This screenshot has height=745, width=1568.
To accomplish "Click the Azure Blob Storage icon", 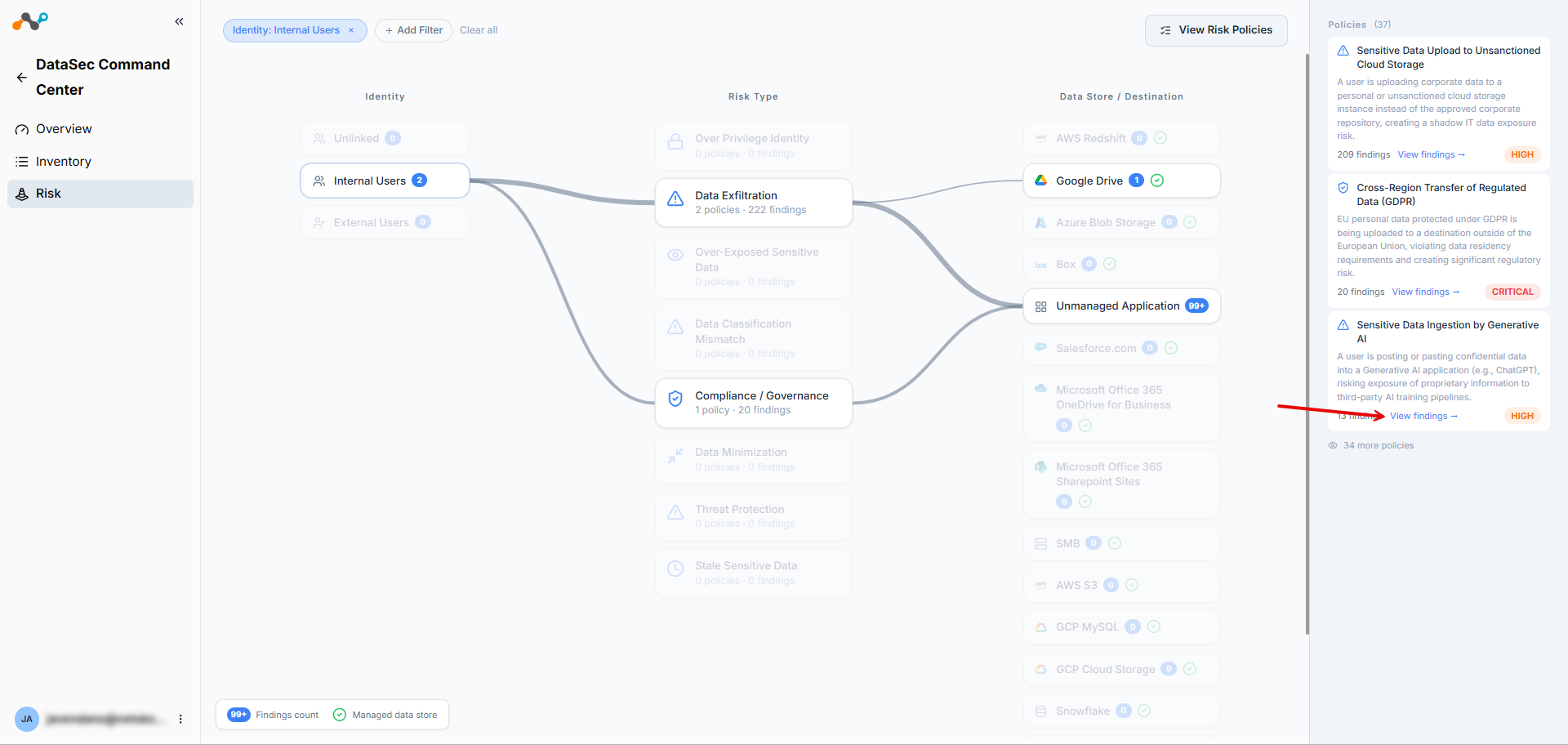I will point(1040,222).
